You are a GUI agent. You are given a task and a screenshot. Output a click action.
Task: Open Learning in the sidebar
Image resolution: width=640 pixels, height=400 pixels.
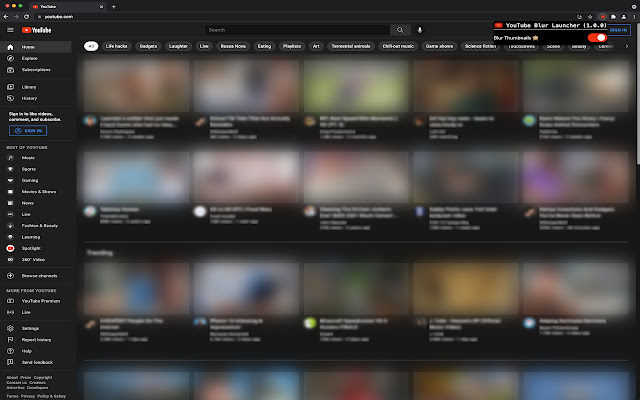[x=36, y=237]
